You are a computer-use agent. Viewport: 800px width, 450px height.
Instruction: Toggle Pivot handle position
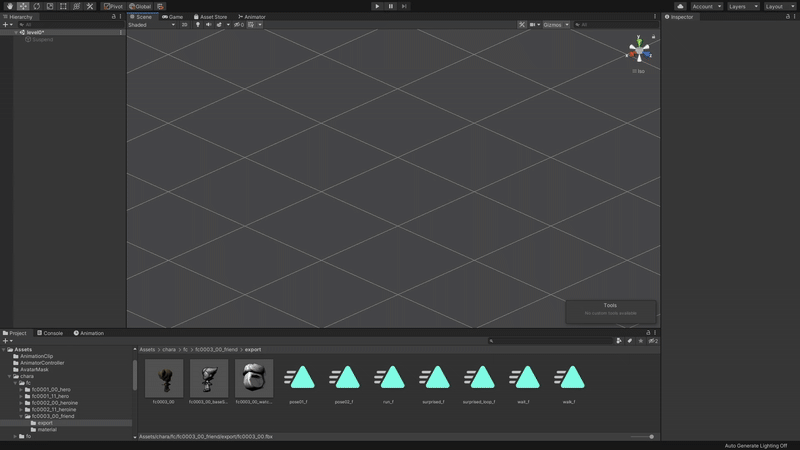[x=113, y=6]
